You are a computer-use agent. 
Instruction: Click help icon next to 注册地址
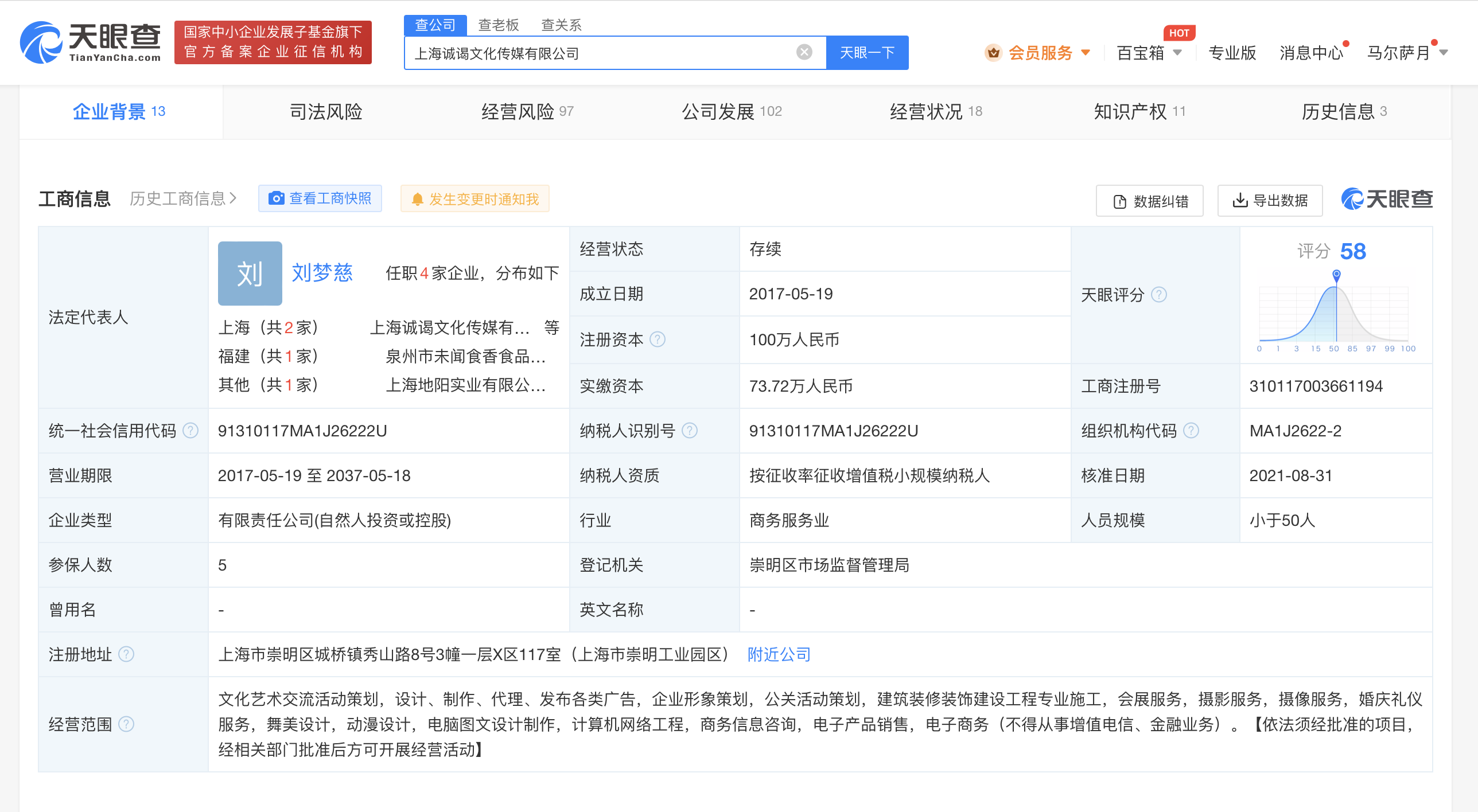coord(126,654)
